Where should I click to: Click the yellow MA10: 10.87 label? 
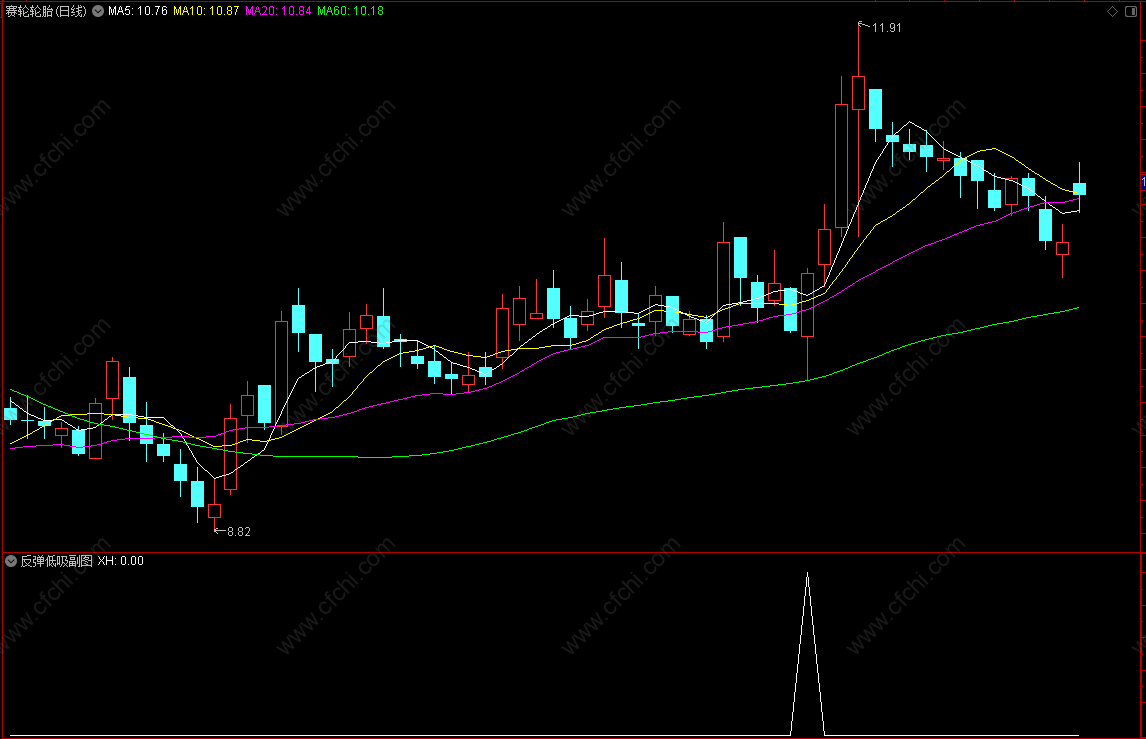206,11
